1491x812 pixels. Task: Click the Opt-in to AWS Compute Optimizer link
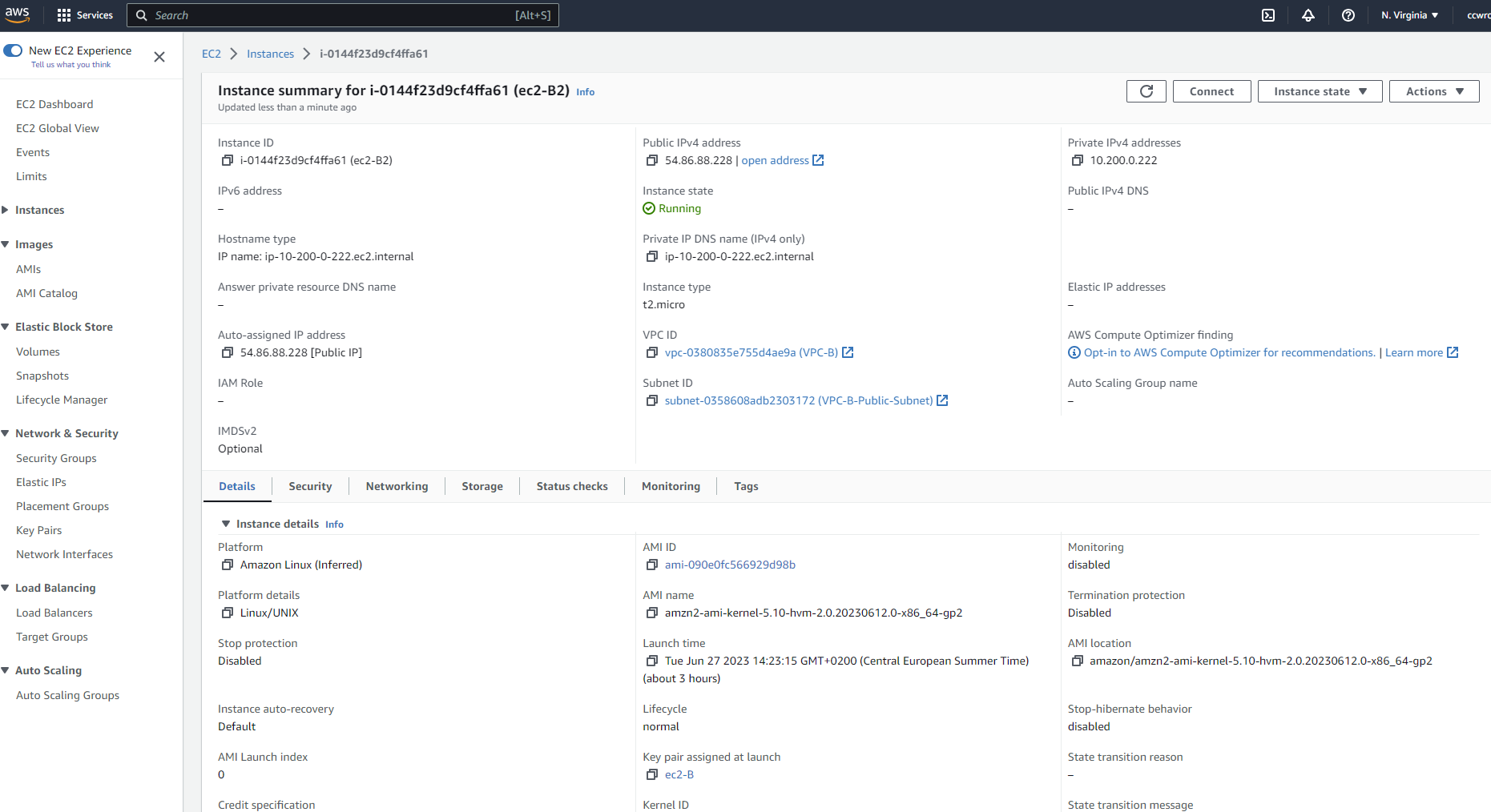click(x=1229, y=352)
